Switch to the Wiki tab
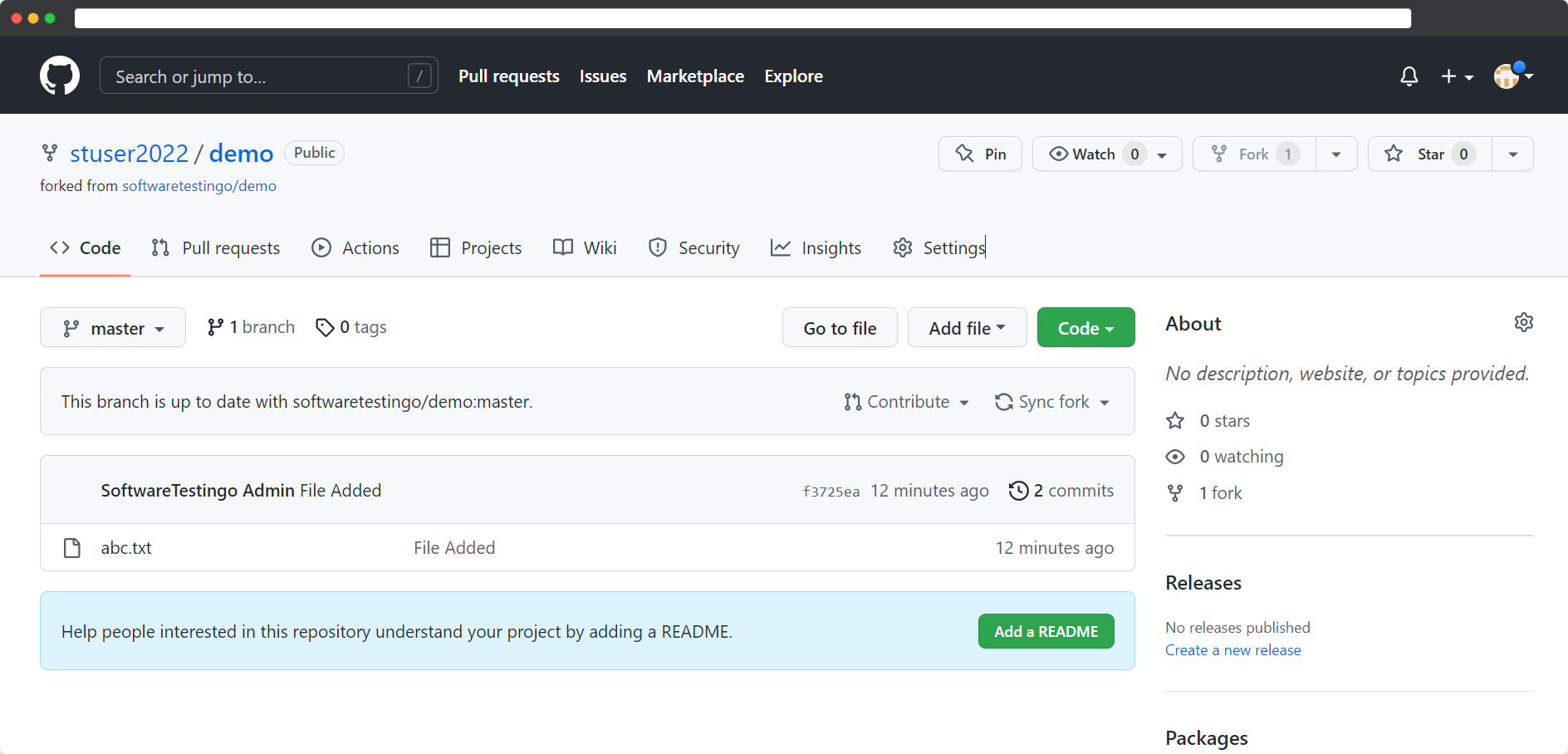This screenshot has width=1568, height=754. (x=585, y=247)
